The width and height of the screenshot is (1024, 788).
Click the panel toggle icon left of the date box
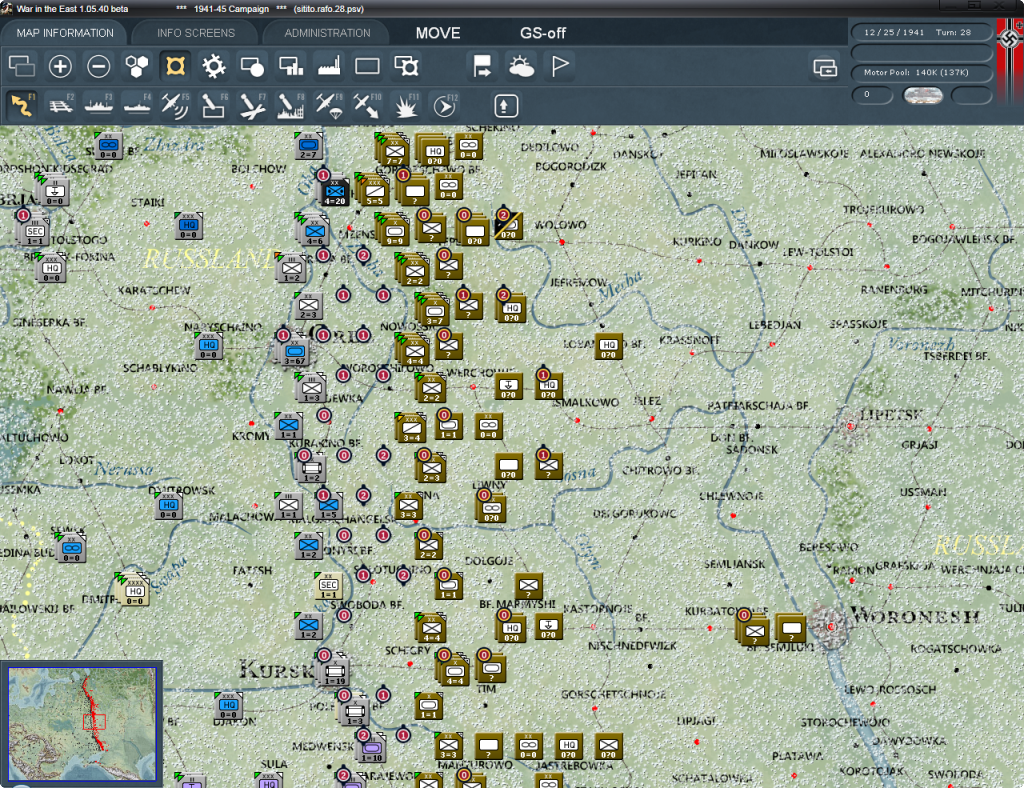point(825,67)
